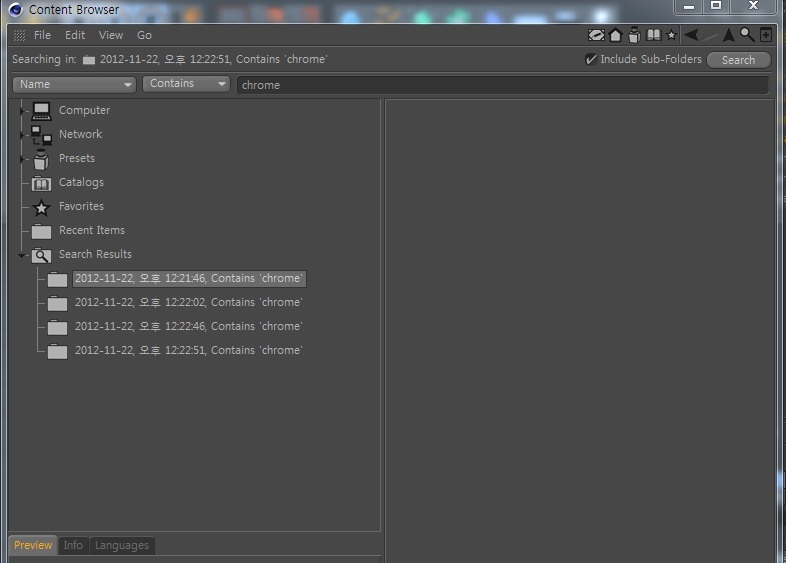Open the View menu
The width and height of the screenshot is (786, 563).
tap(111, 35)
